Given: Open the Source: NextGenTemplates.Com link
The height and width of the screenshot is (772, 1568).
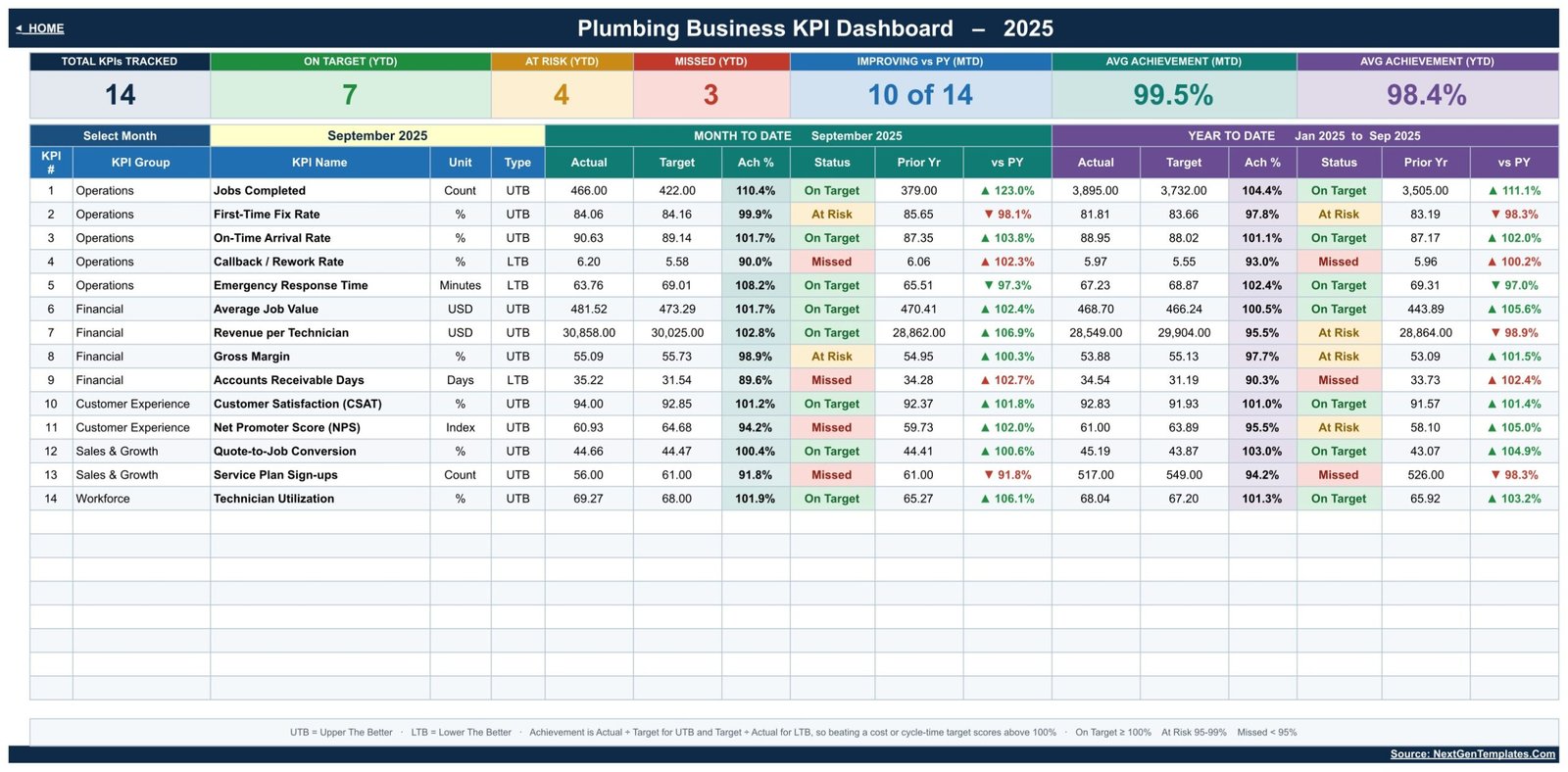Looking at the screenshot, I should click(x=1472, y=754).
